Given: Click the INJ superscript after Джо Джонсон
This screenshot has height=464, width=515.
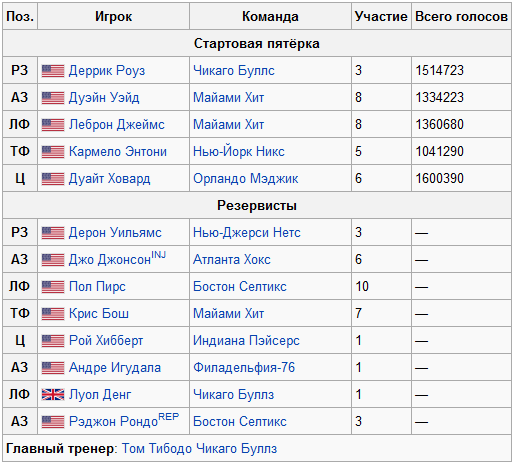Looking at the screenshot, I should click(158, 255).
